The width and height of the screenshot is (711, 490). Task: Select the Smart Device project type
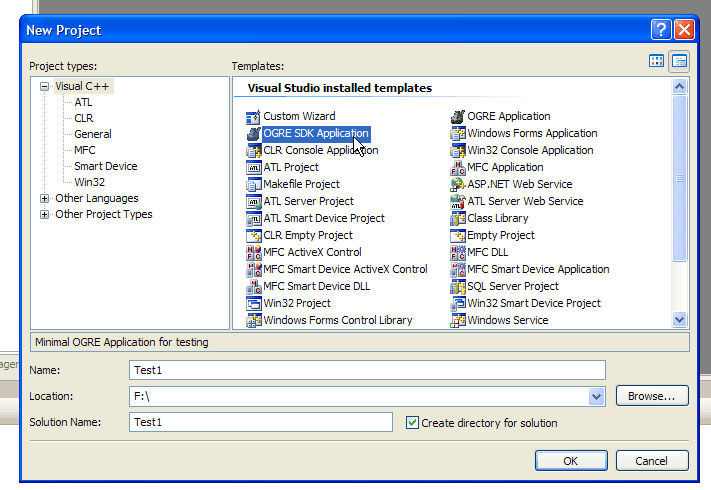[106, 166]
